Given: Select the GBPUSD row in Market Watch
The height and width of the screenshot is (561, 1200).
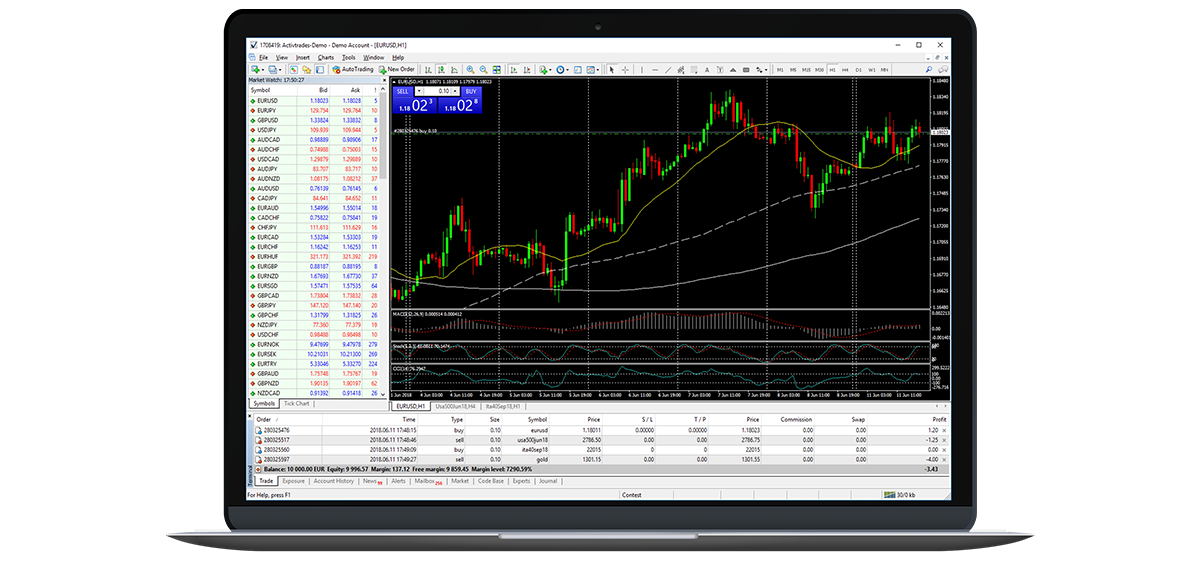Looking at the screenshot, I should coord(316,120).
